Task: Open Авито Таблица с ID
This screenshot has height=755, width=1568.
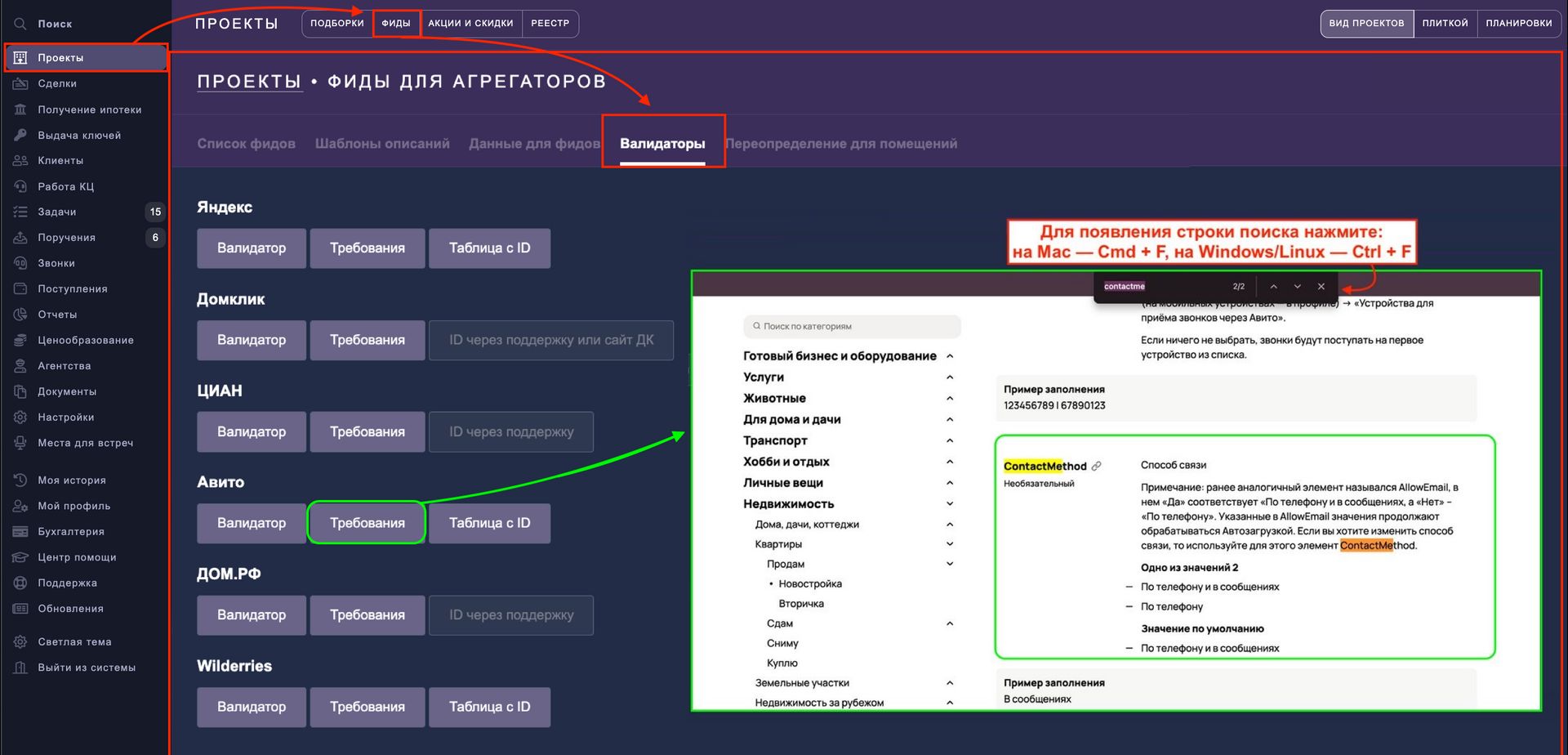Action: pyautogui.click(x=490, y=523)
